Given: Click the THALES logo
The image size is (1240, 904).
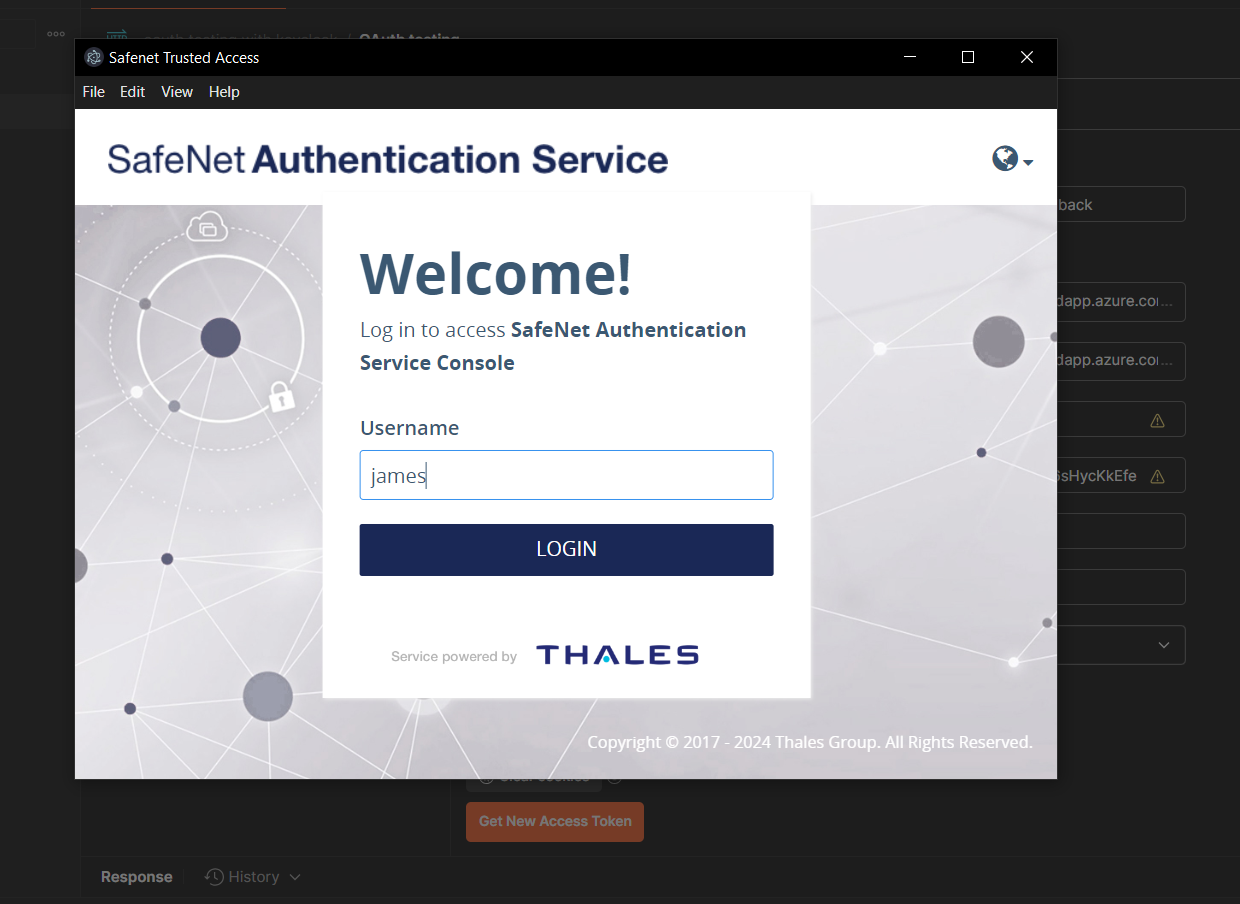Looking at the screenshot, I should tap(616, 655).
